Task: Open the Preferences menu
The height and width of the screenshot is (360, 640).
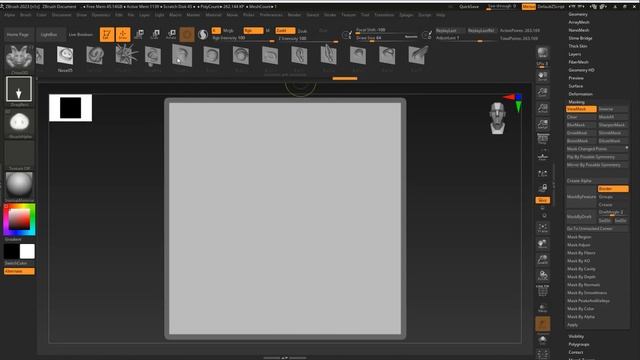Action: click(x=271, y=15)
